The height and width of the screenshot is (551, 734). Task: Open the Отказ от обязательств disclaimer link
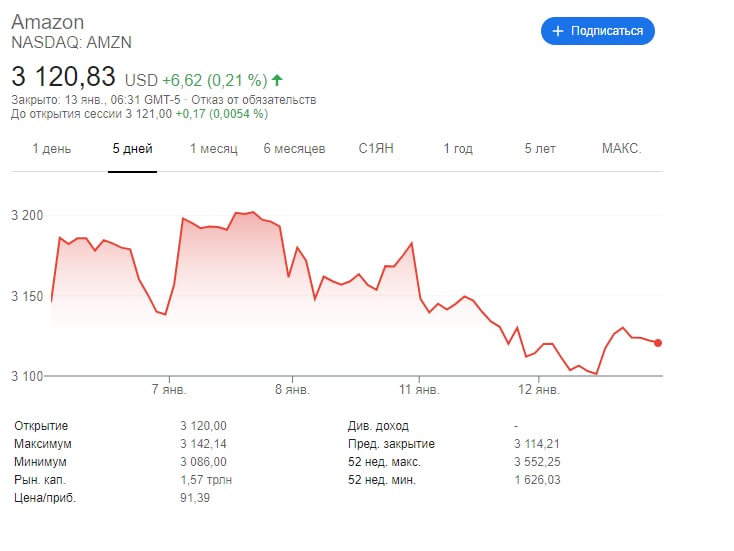pyautogui.click(x=267, y=100)
